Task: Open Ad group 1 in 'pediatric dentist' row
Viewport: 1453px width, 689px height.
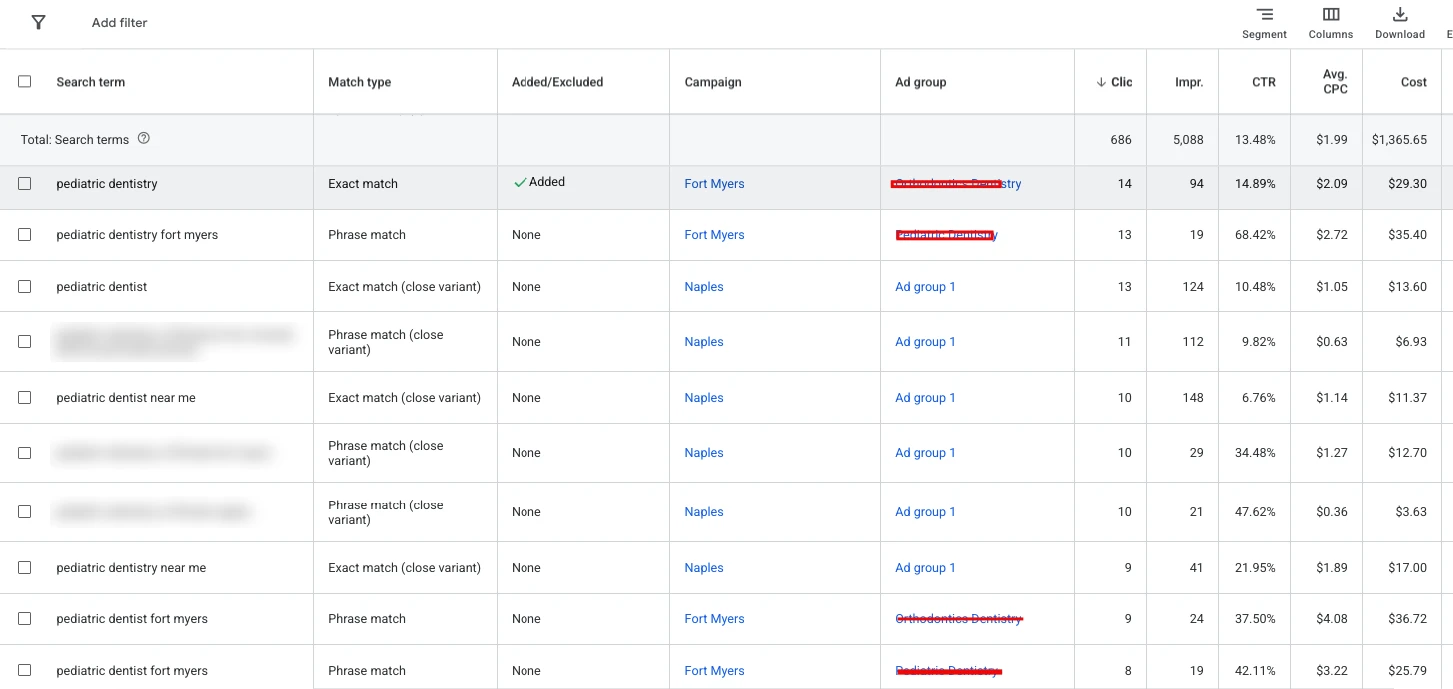Action: coord(925,287)
